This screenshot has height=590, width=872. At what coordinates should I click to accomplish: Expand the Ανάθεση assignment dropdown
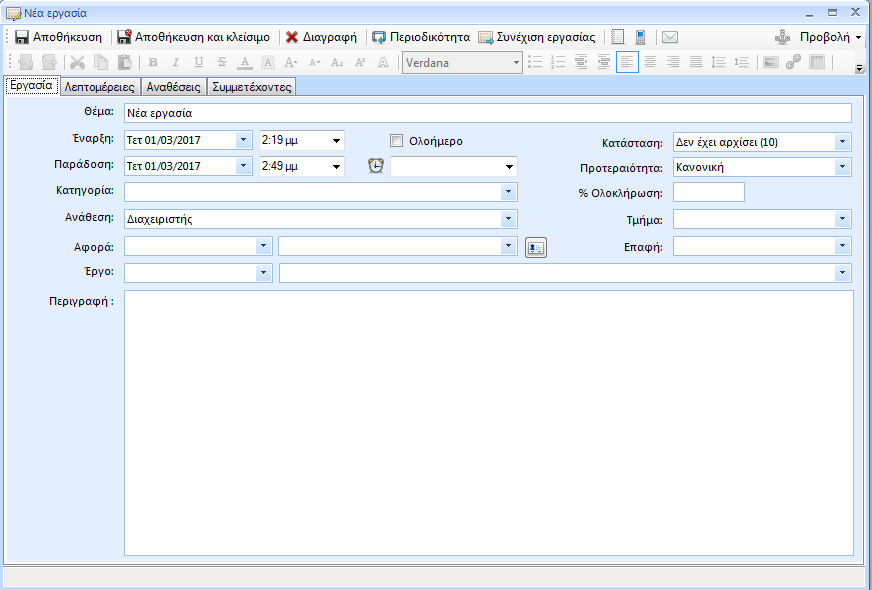pyautogui.click(x=508, y=218)
